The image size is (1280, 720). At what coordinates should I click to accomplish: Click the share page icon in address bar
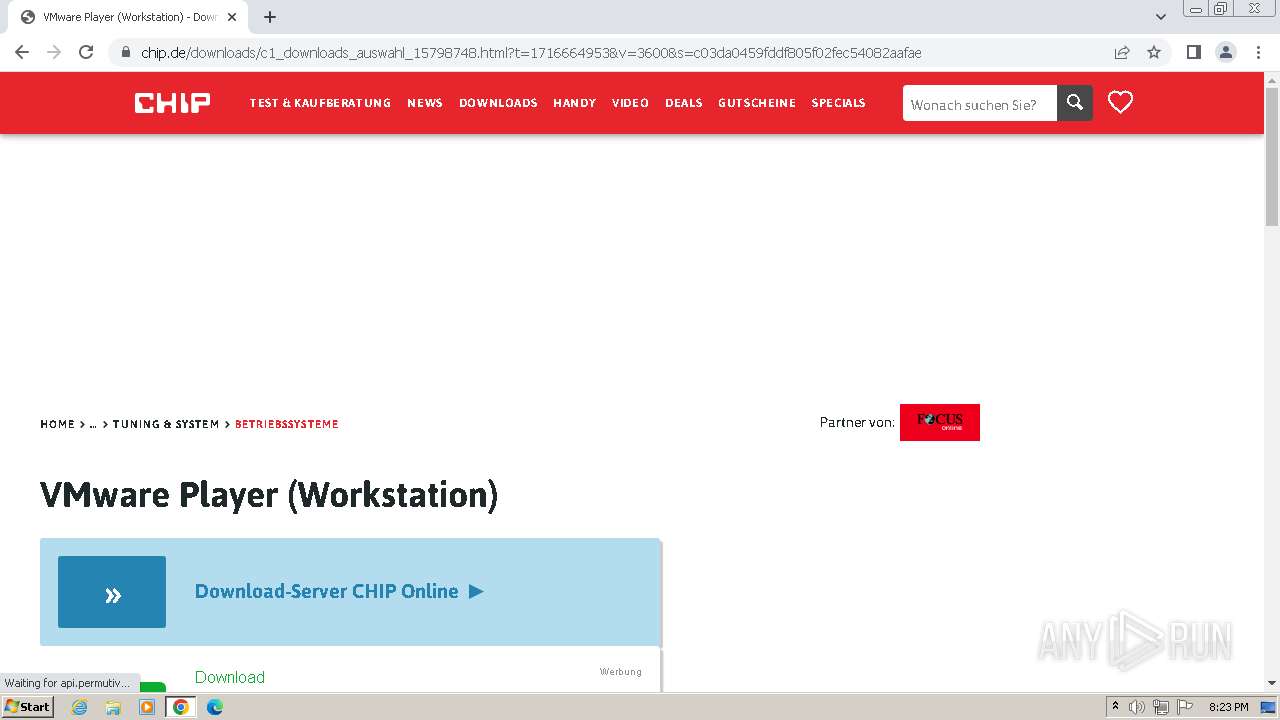(1122, 52)
